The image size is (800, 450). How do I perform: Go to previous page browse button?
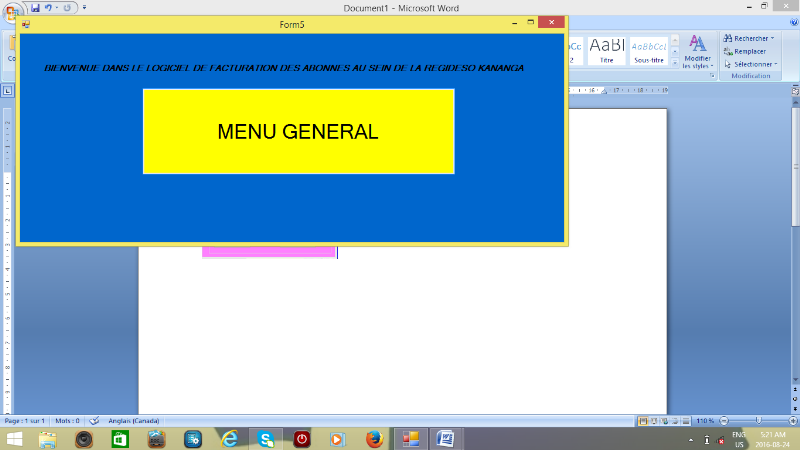[795, 390]
